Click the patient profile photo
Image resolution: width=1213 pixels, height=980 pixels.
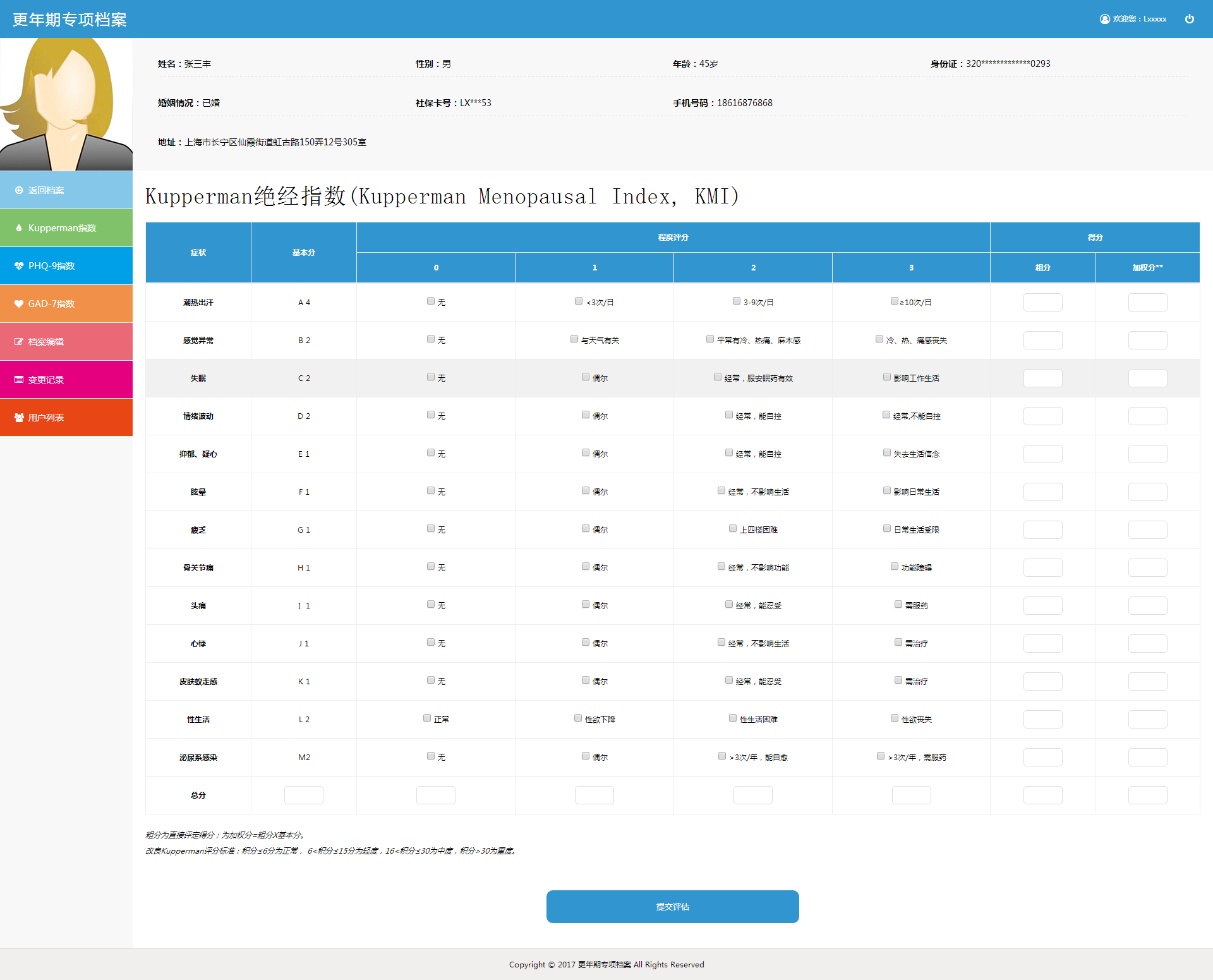66,104
